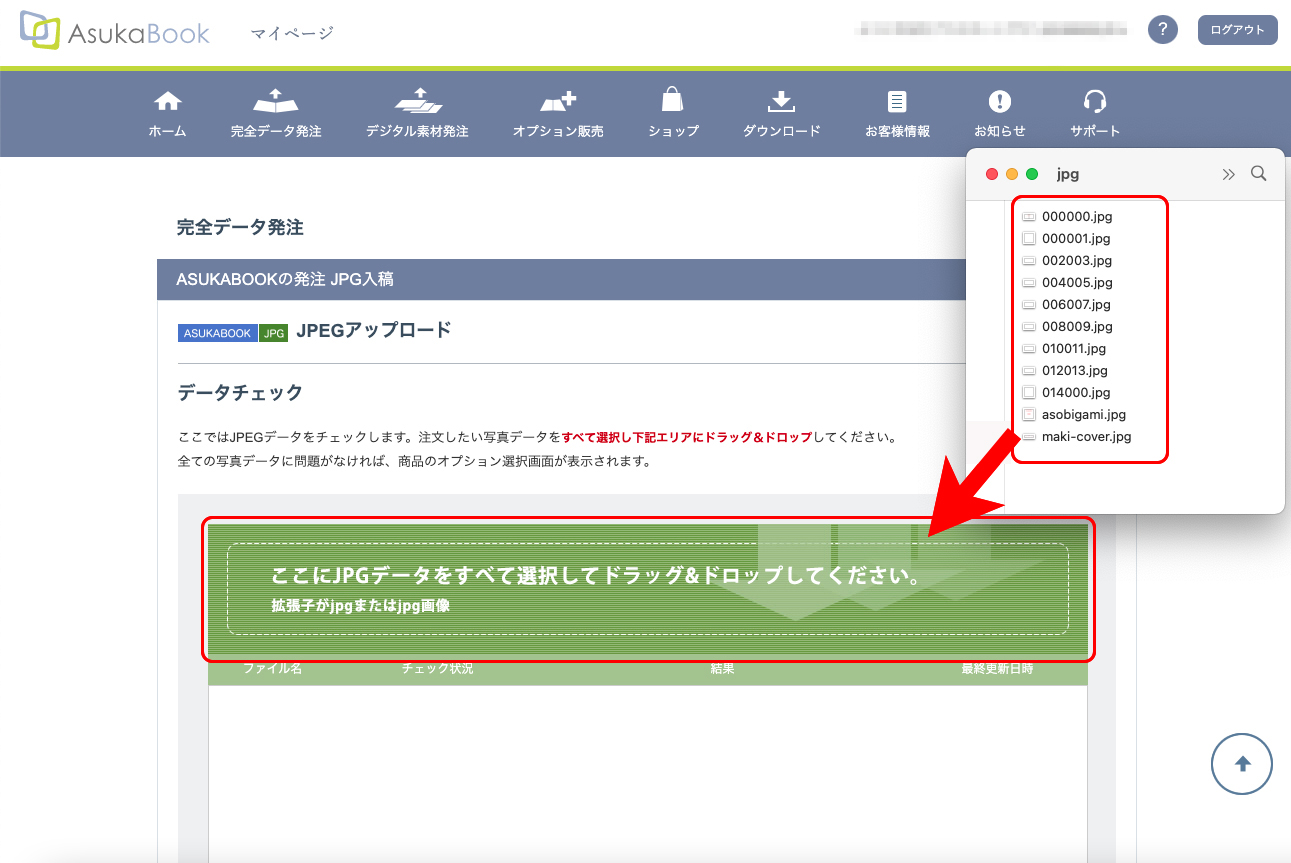Screen dimensions: 1291x863
Task: Open 完全データ発注 menu item
Action: (276, 114)
